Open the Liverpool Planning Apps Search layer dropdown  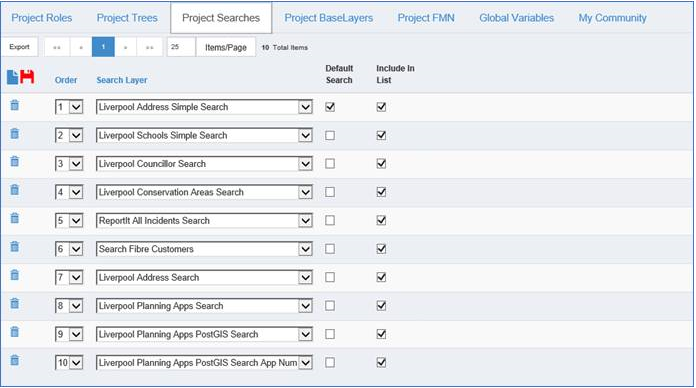(x=204, y=306)
